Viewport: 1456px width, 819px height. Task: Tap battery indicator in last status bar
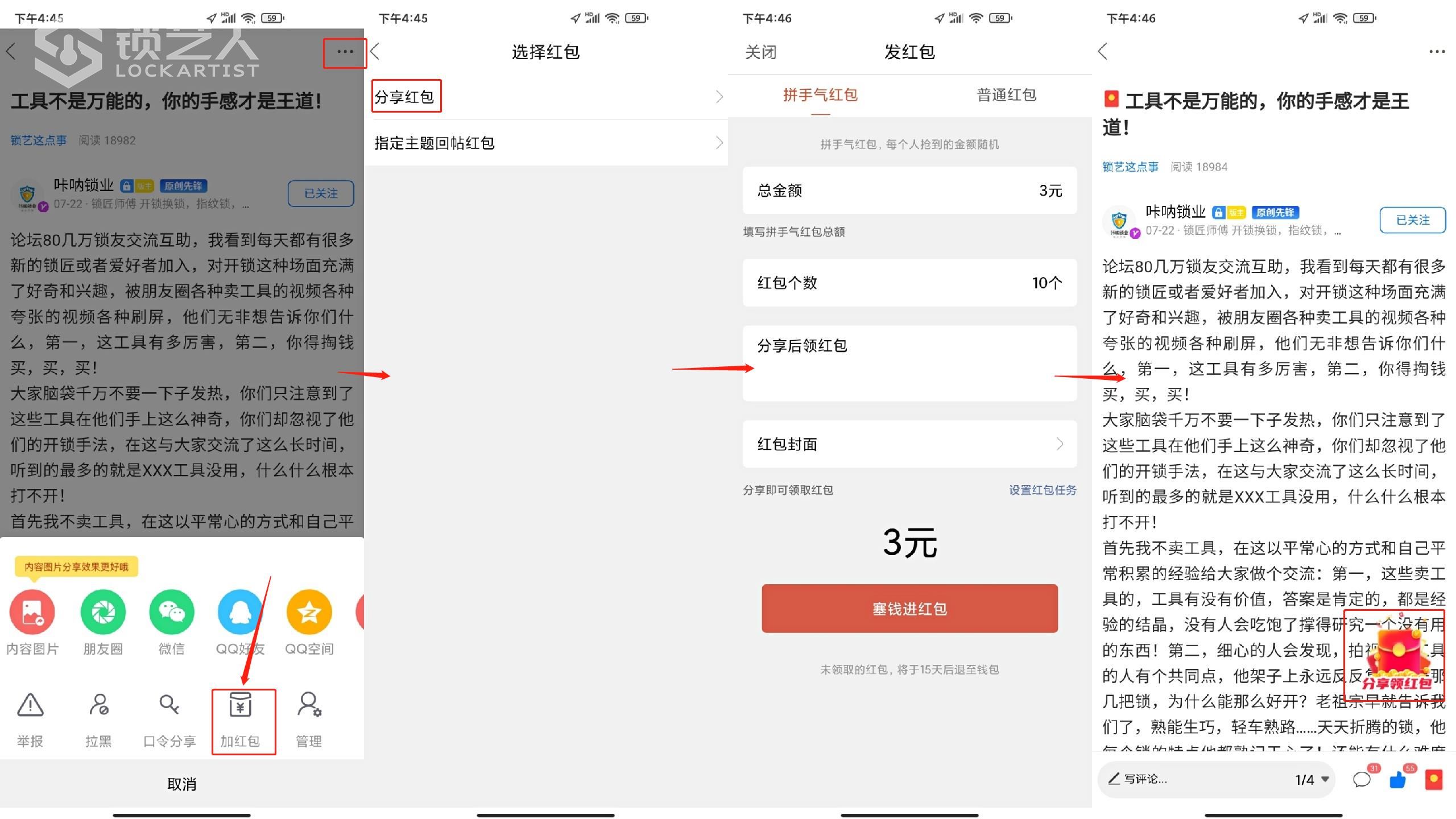point(1364,18)
